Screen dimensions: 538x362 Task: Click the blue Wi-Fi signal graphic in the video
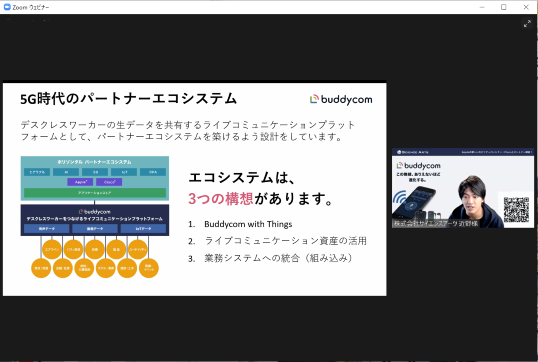pos(399,197)
